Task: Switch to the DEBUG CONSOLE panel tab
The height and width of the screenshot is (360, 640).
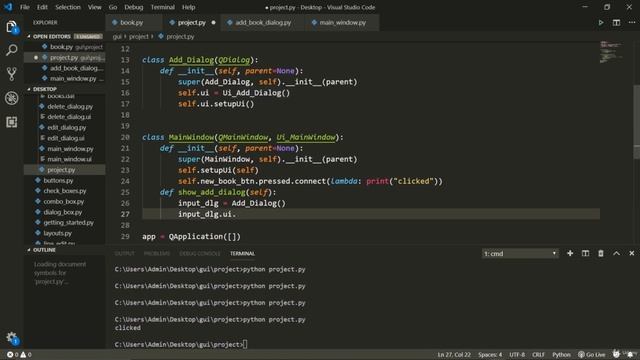Action: [x=200, y=253]
